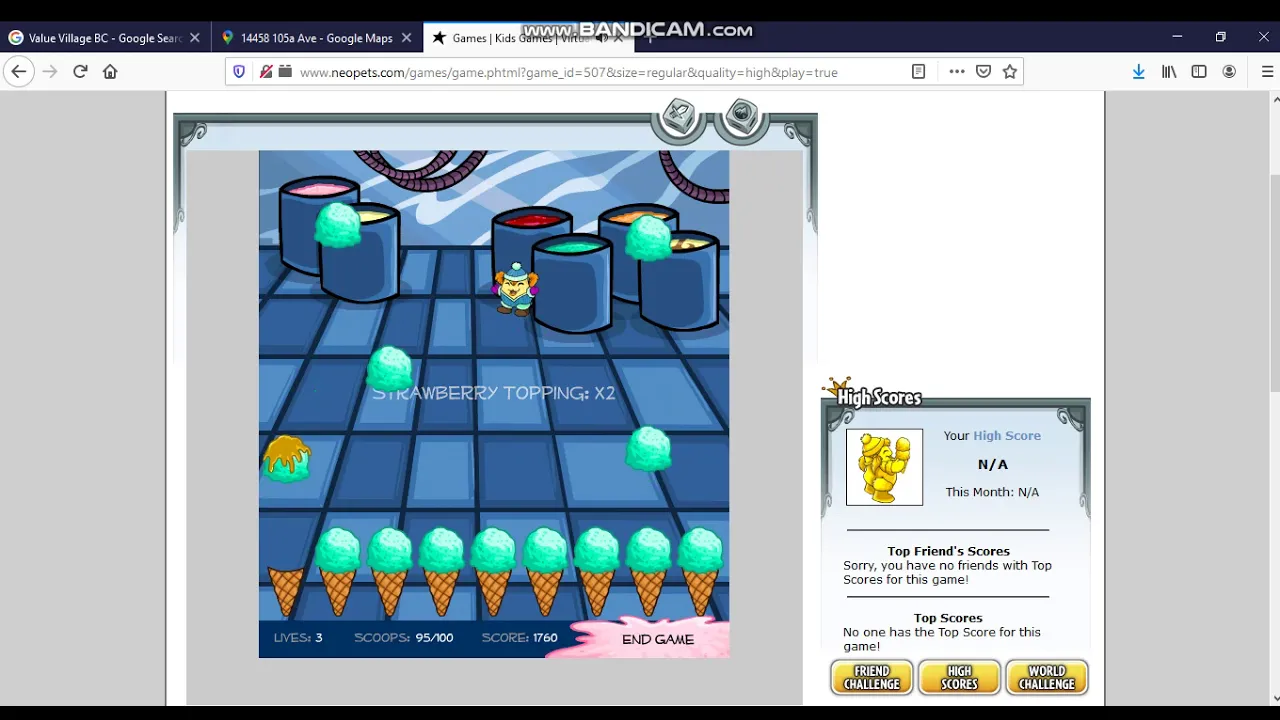Image resolution: width=1280 pixels, height=720 pixels.
Task: Save the page to Pocket
Action: (x=984, y=71)
